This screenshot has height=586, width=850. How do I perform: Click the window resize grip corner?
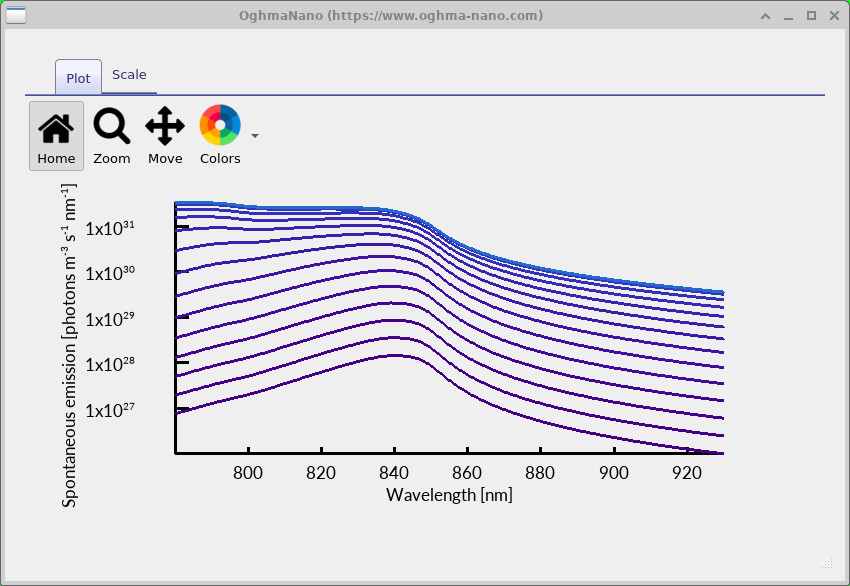827,563
